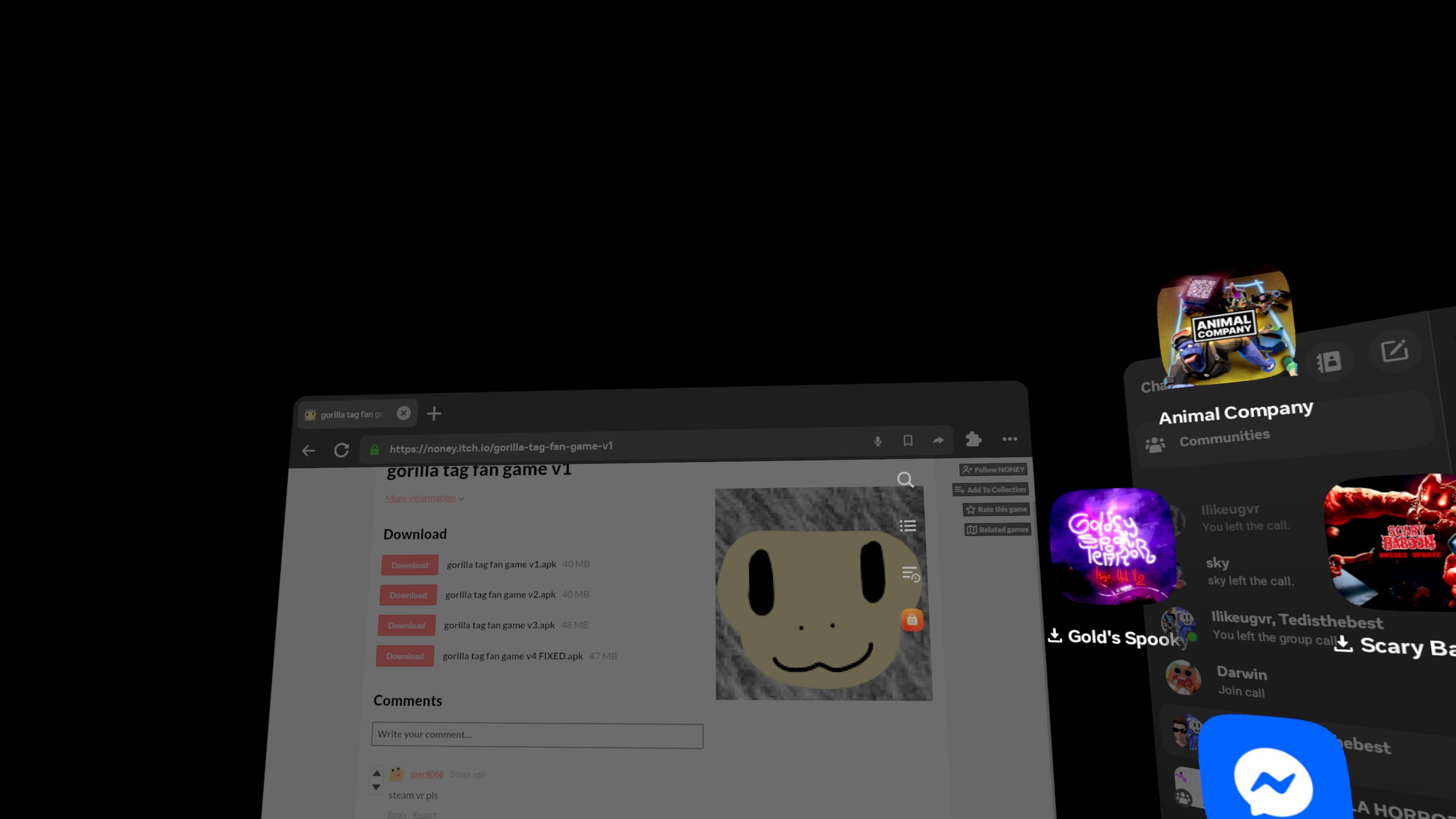Click the Write your comment field
The width and height of the screenshot is (1456, 819).
tap(537, 735)
